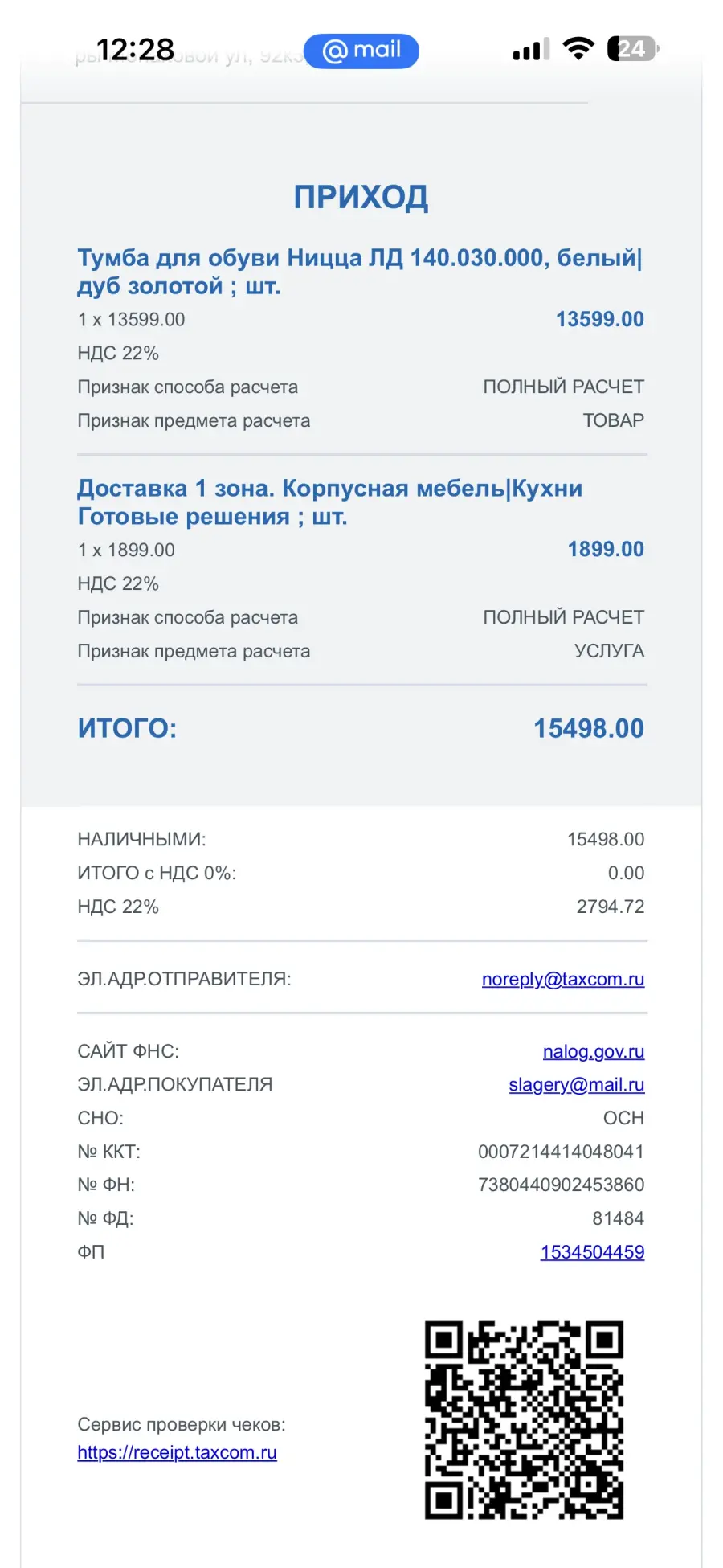Tap the delivery price 1899.00
The image size is (723, 1568).
[606, 549]
